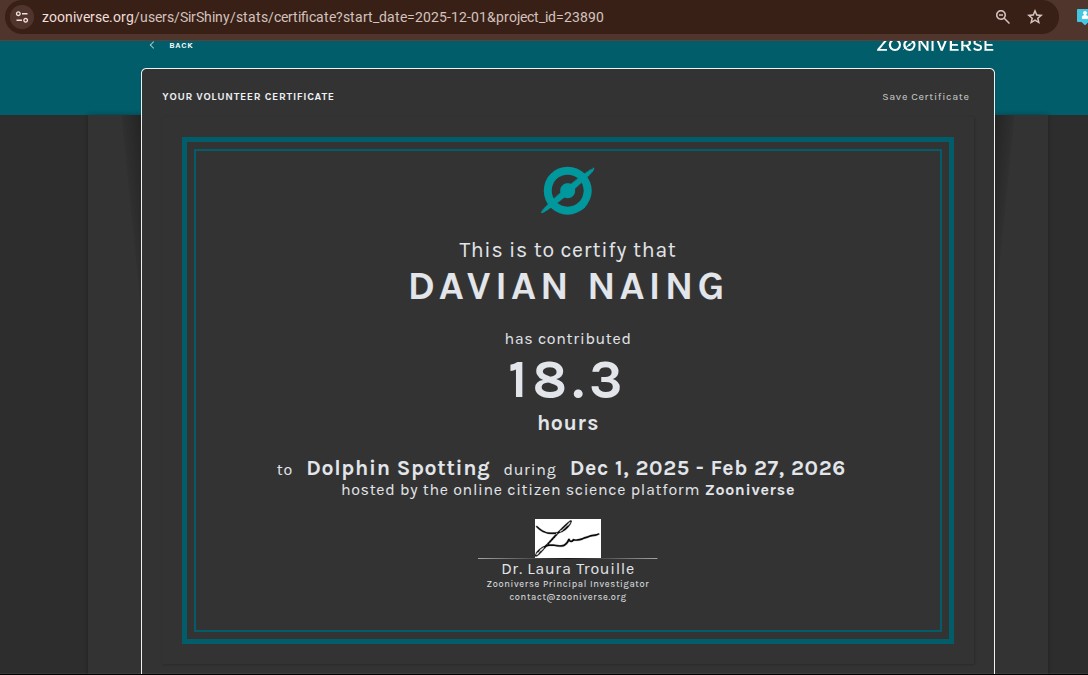Viewport: 1088px width, 675px height.
Task: Click the name DAVIAN NAING
Action: tap(568, 287)
